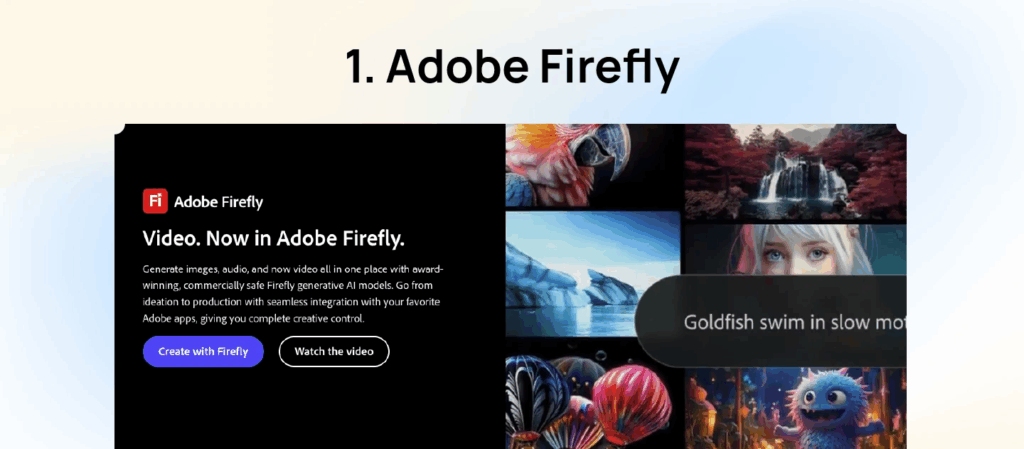This screenshot has height=449, width=1024.
Task: Select the blue iceberg thumbnail
Action: tap(592, 274)
